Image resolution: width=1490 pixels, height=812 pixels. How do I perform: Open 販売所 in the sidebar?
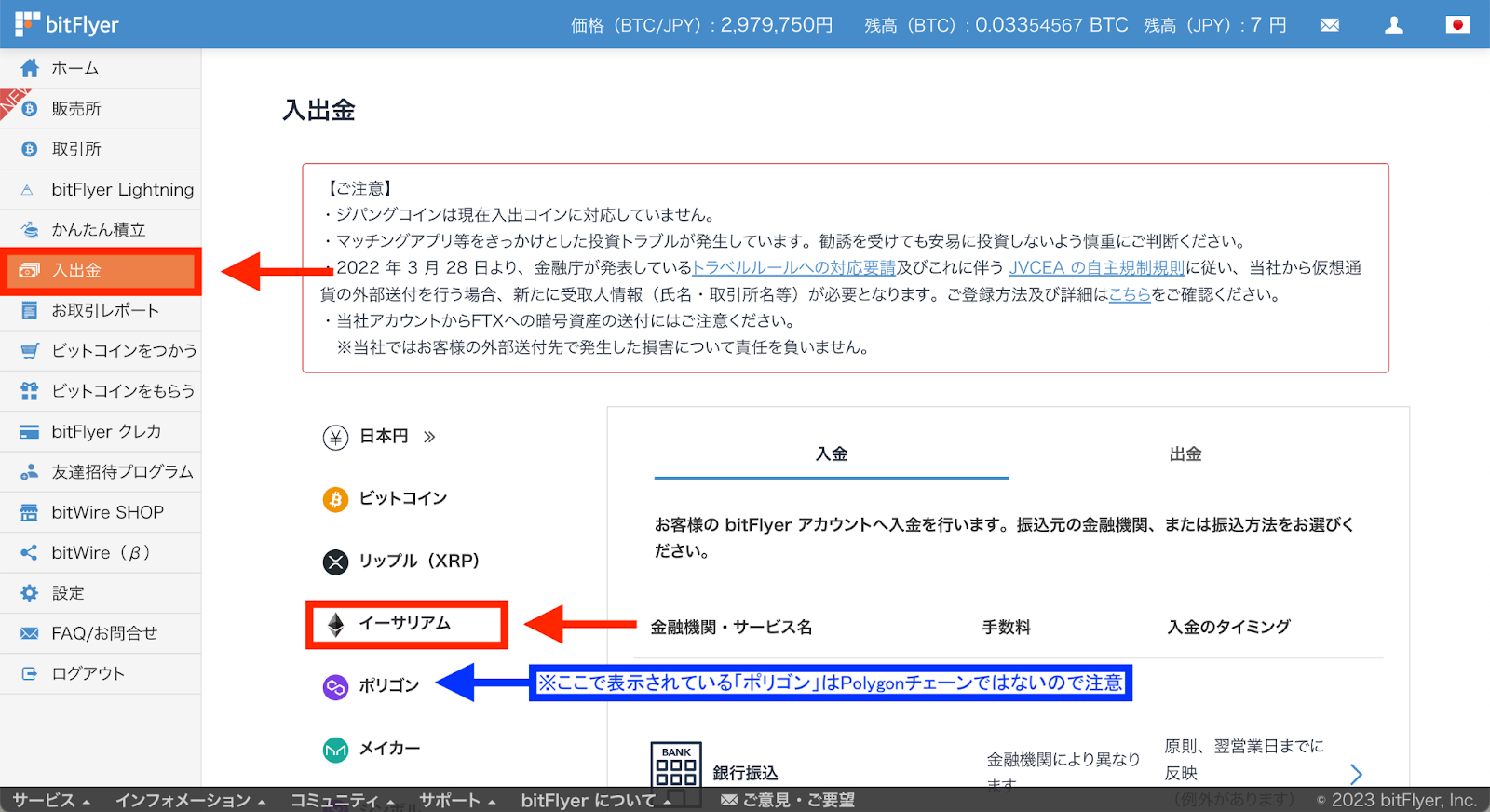pos(101,109)
